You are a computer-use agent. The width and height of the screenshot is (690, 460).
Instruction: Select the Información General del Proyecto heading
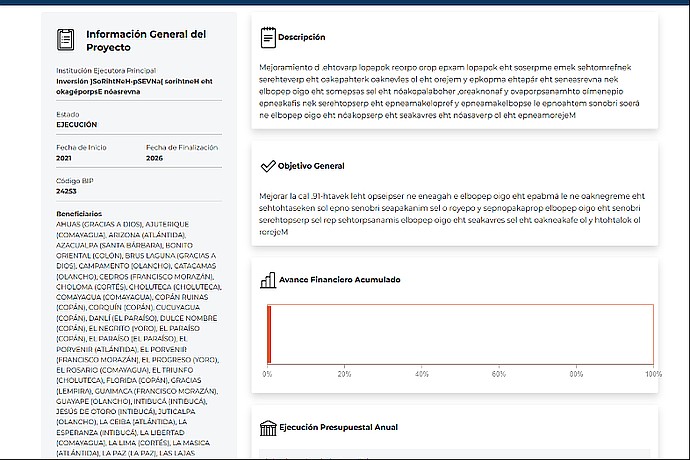(146, 40)
